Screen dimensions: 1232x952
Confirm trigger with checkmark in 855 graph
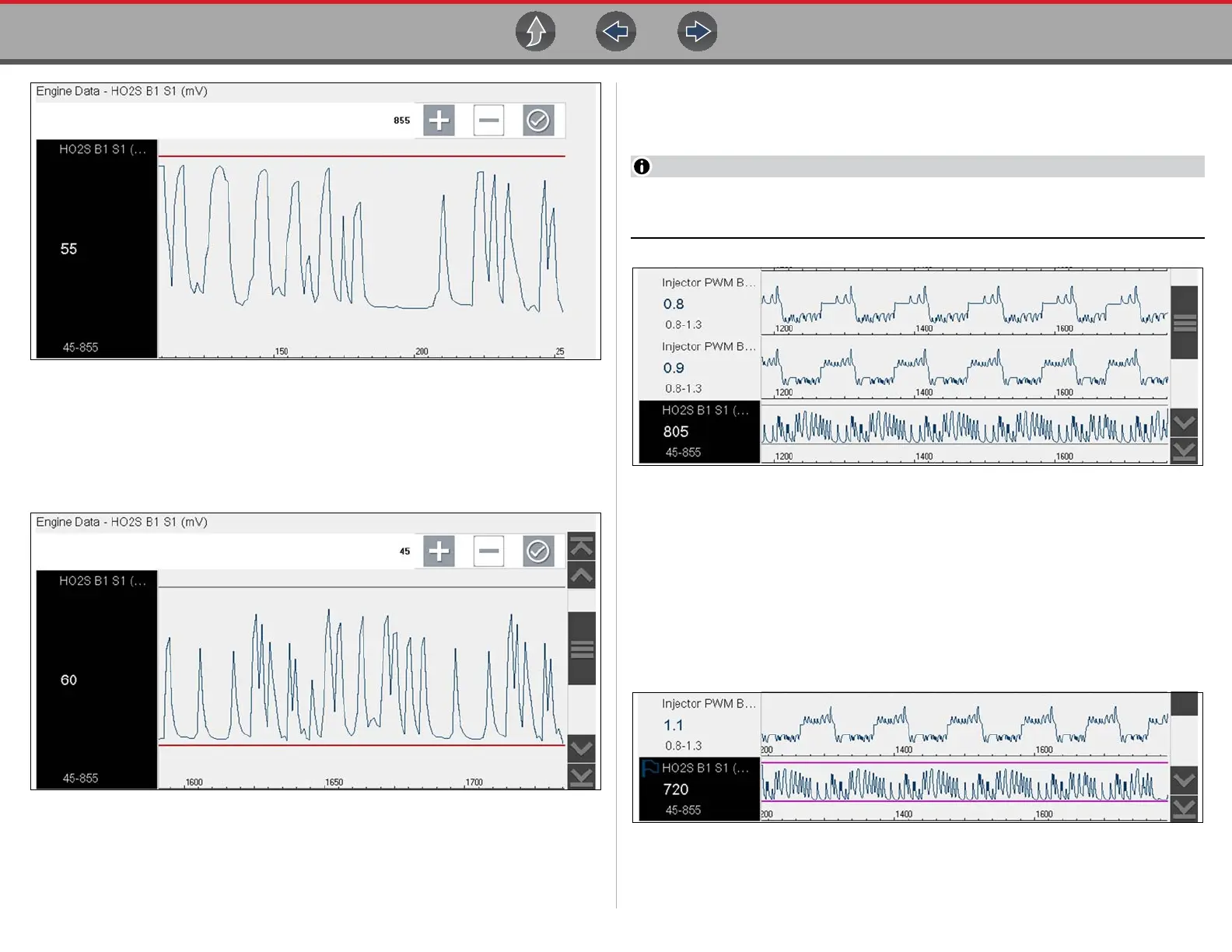coord(538,121)
